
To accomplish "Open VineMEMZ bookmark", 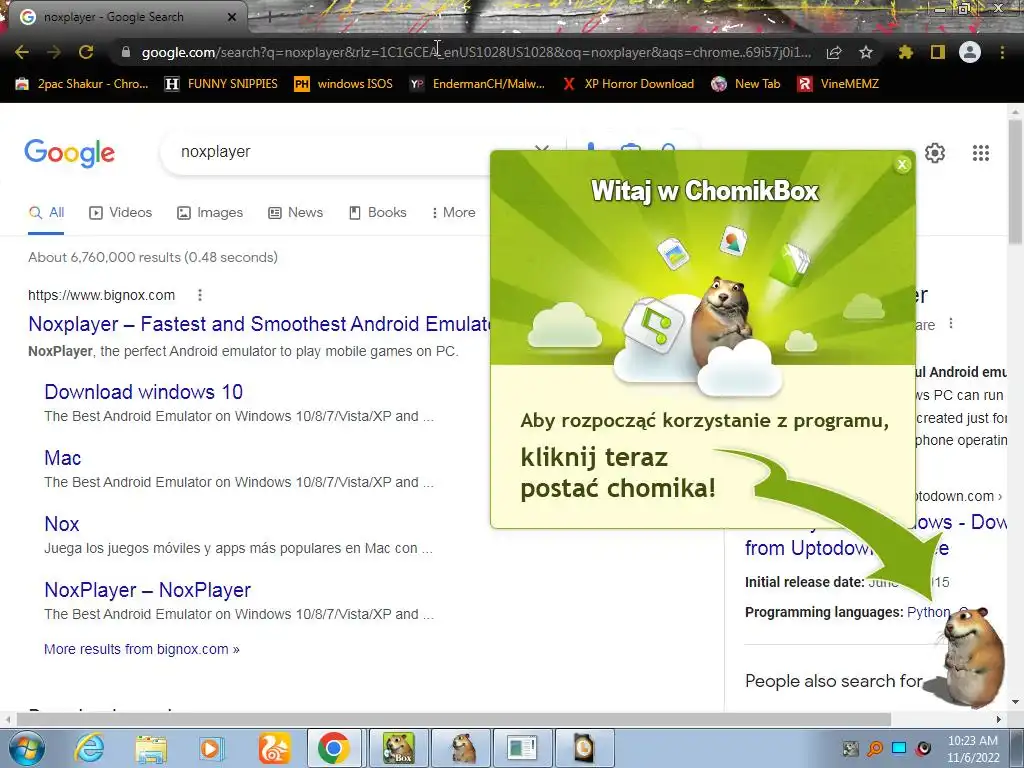I will click(838, 84).
